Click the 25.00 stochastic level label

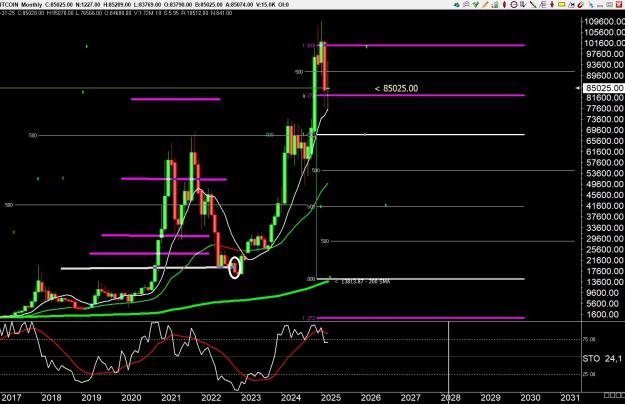[589, 375]
